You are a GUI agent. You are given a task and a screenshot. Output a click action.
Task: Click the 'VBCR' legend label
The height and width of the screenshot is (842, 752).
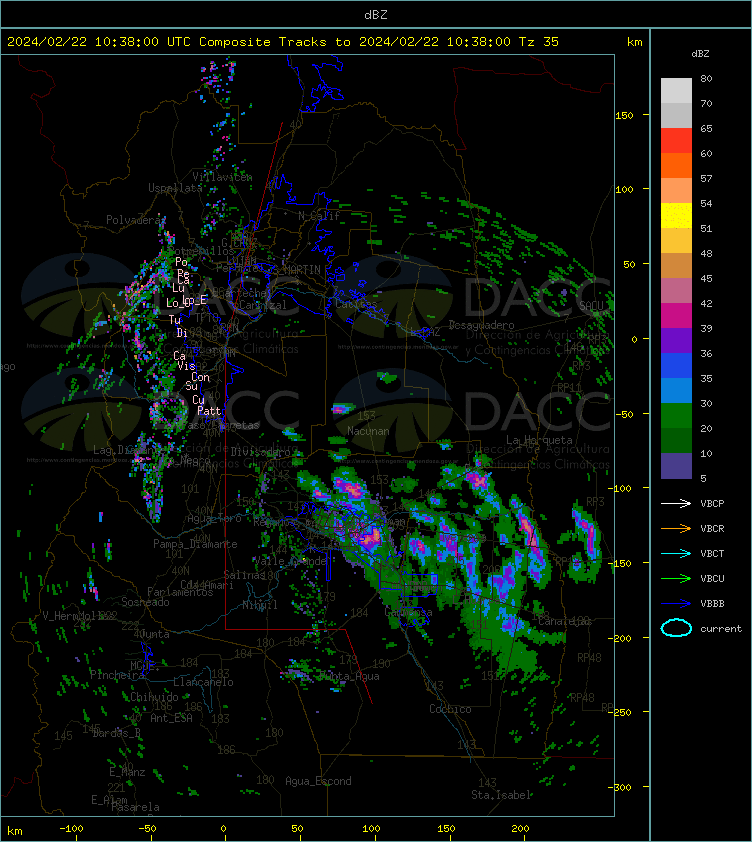coord(712,528)
